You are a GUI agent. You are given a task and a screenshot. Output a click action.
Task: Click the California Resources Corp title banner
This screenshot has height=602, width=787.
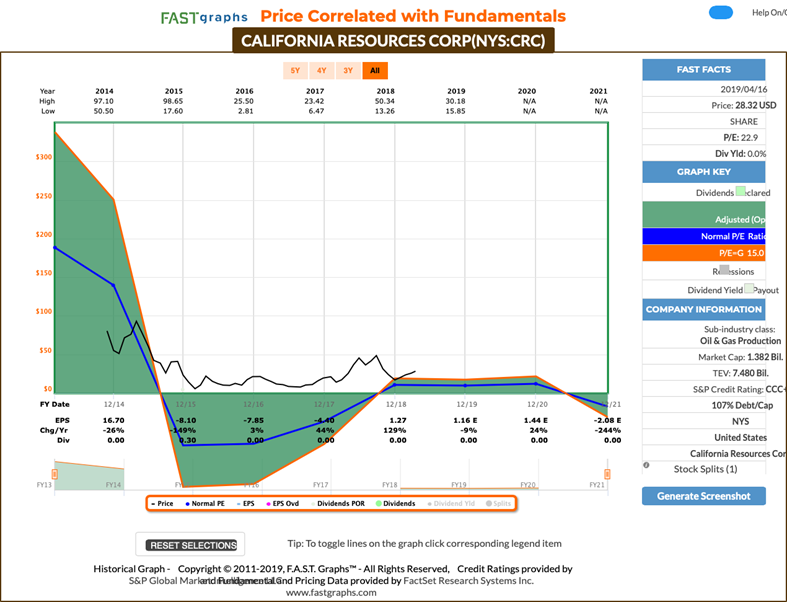pos(393,40)
